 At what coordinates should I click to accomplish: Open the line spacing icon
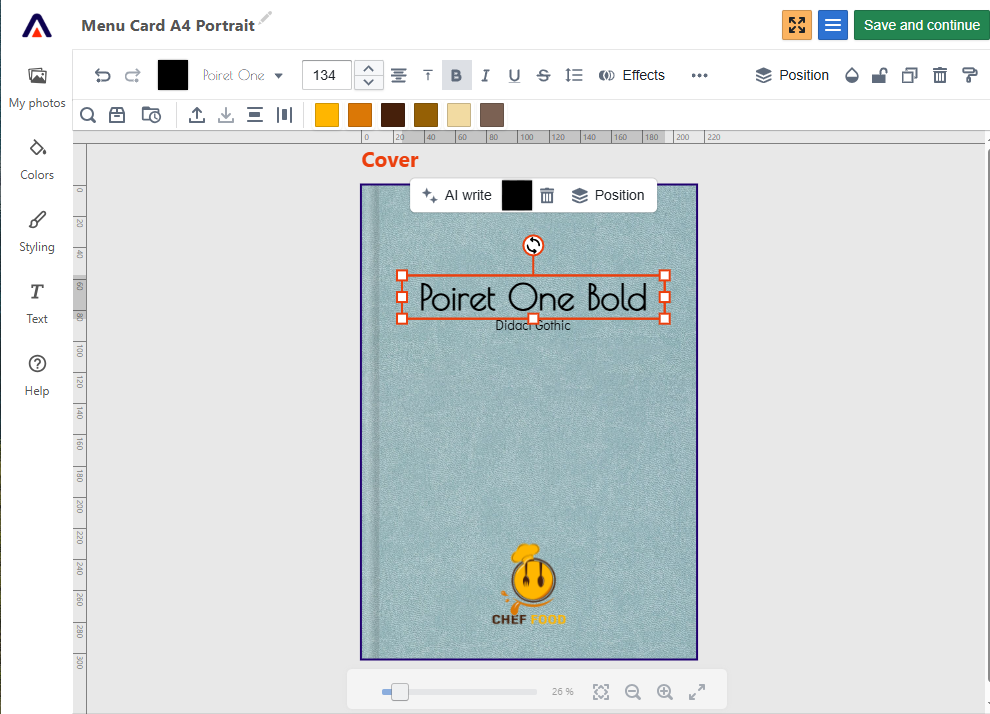574,75
